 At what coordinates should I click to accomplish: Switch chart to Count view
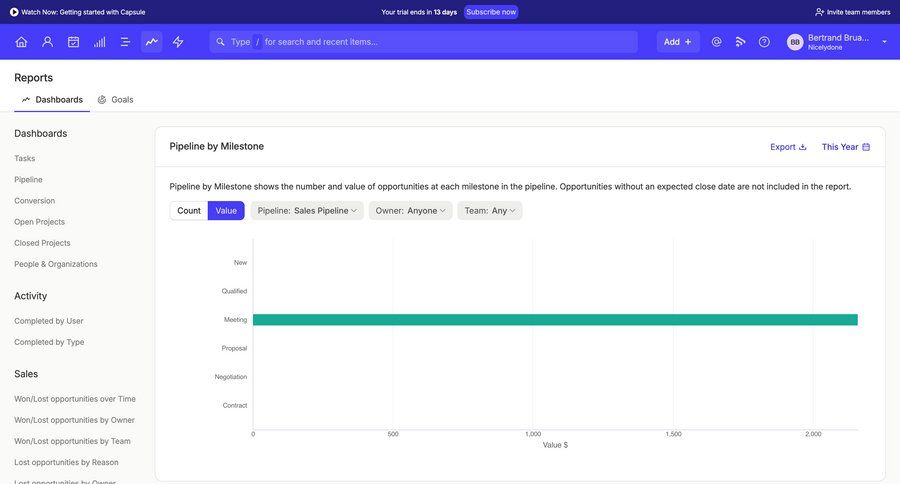point(189,211)
